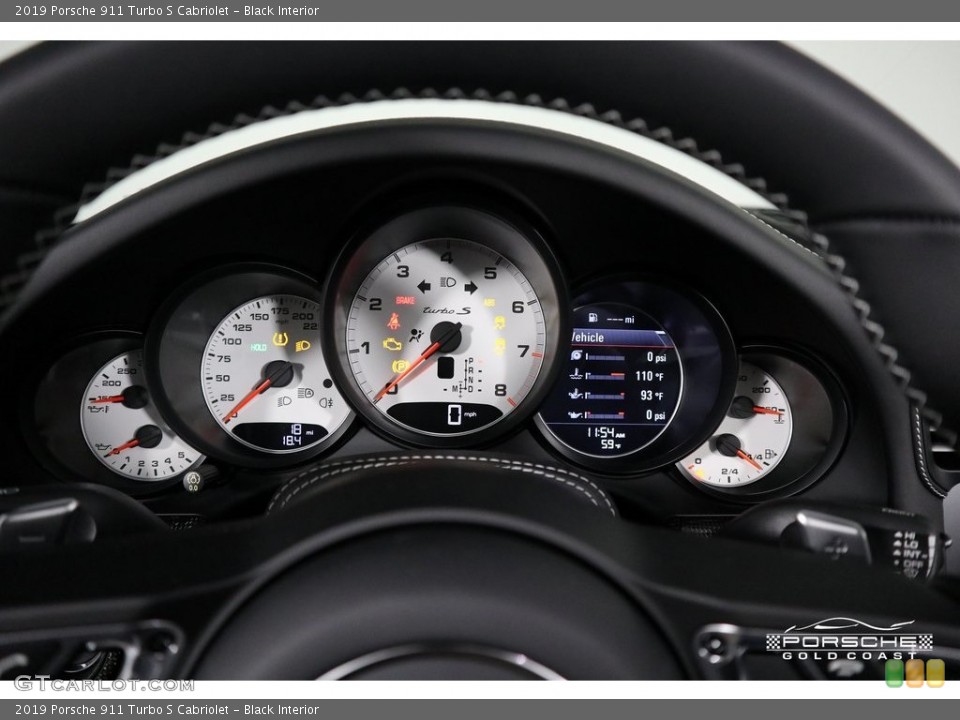Viewport: 960px width, 720px height.
Task: Click the oil can icon in the display's bottom row
Action: (x=576, y=414)
